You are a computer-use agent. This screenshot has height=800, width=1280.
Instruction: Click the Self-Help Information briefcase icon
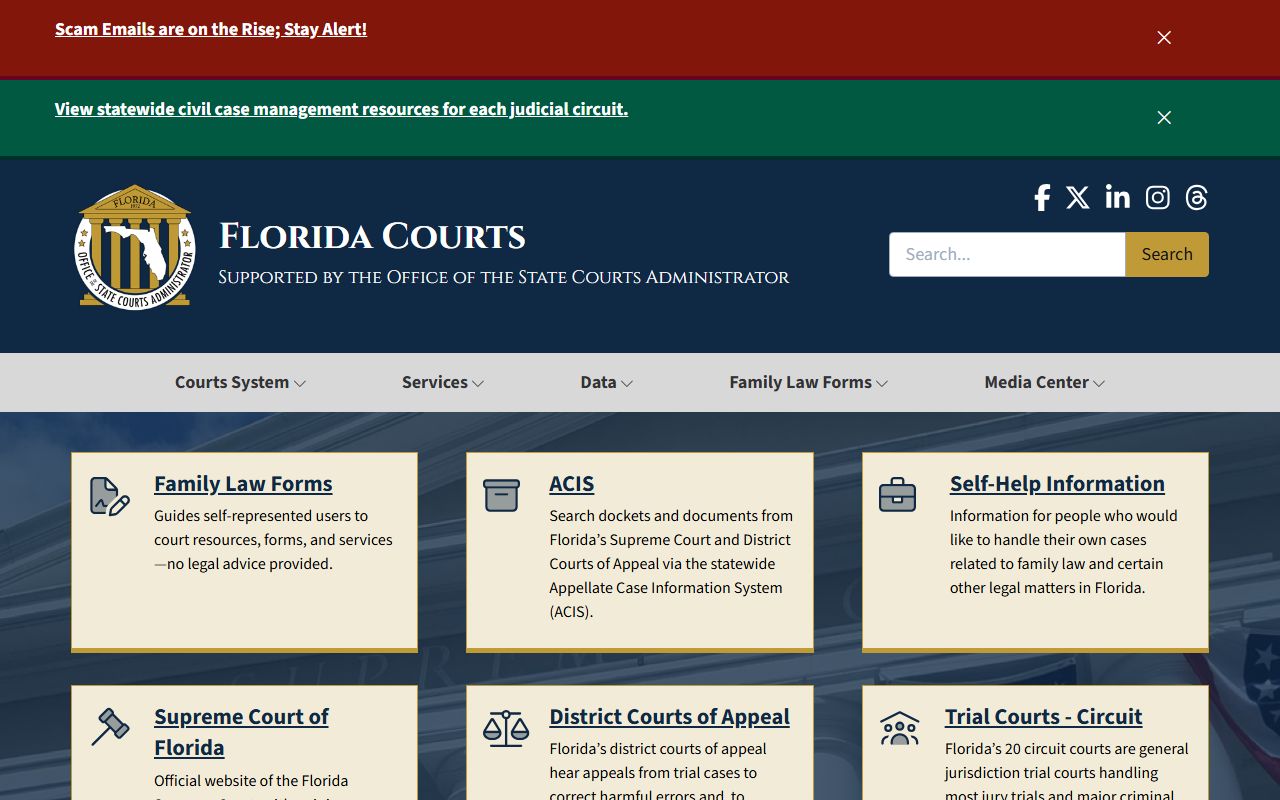[x=897, y=495]
